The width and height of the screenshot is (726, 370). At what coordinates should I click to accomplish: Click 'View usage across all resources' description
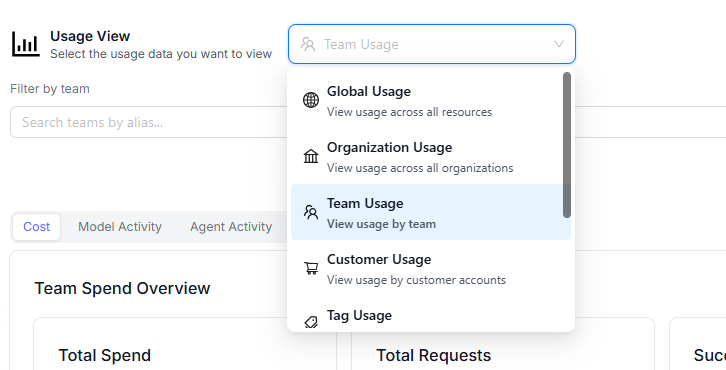point(409,113)
